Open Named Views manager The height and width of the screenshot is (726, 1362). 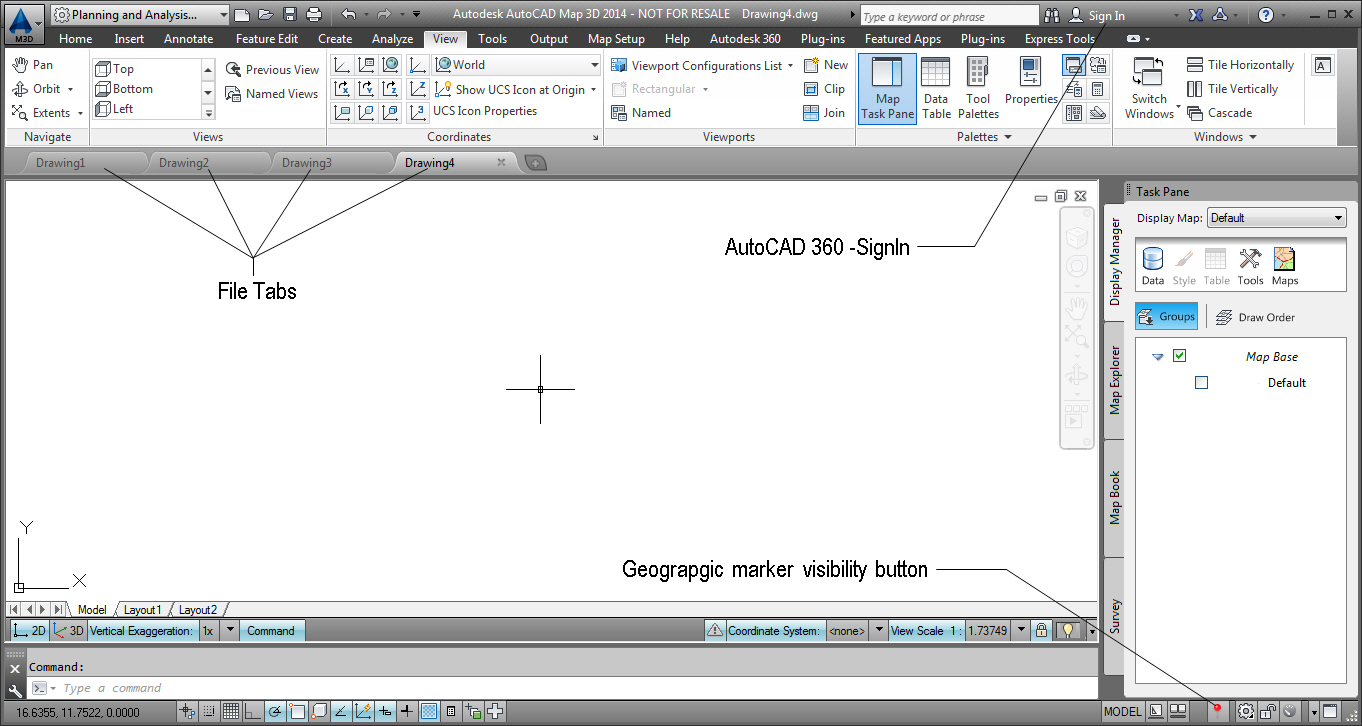tap(272, 94)
